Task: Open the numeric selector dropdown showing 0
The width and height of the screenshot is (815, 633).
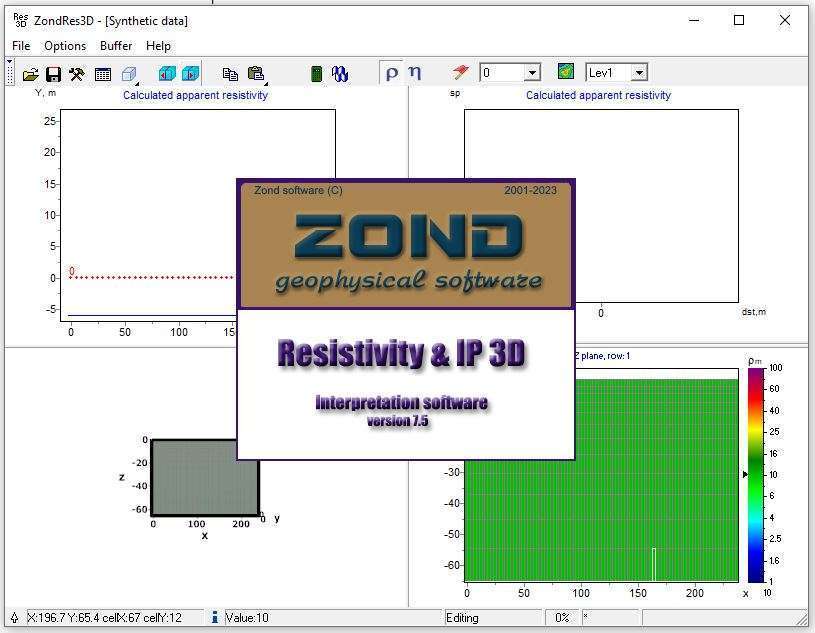Action: tap(531, 72)
